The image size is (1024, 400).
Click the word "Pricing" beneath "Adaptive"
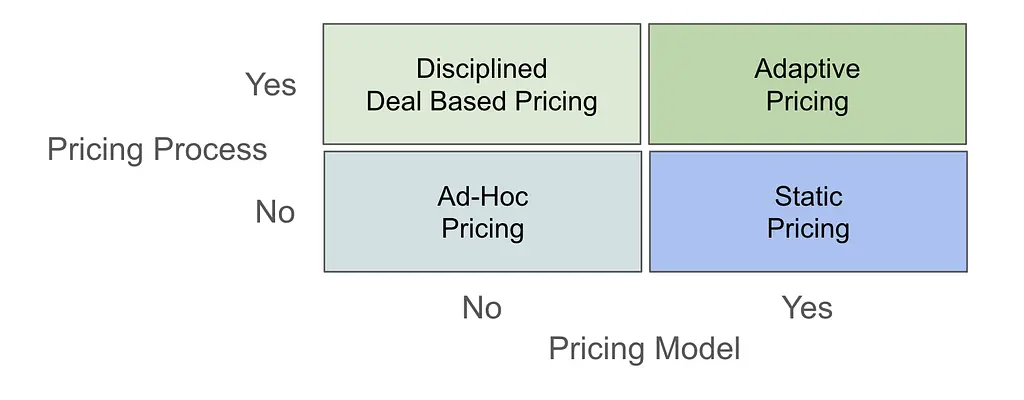pyautogui.click(x=807, y=101)
